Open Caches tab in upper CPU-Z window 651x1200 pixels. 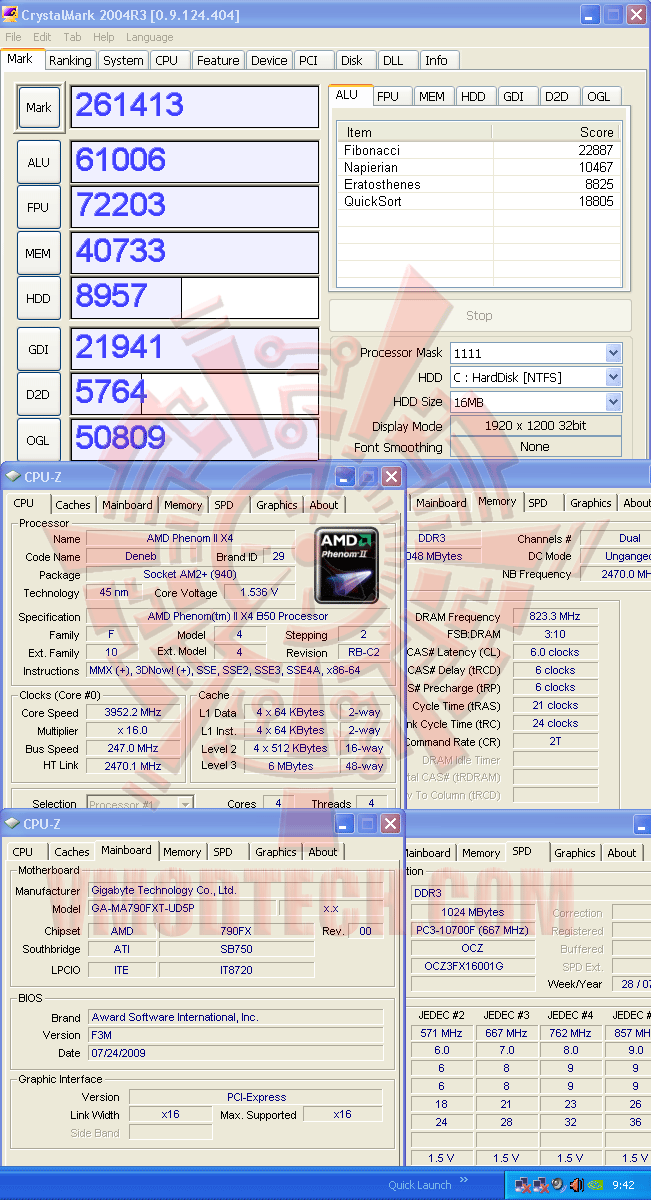click(x=73, y=505)
